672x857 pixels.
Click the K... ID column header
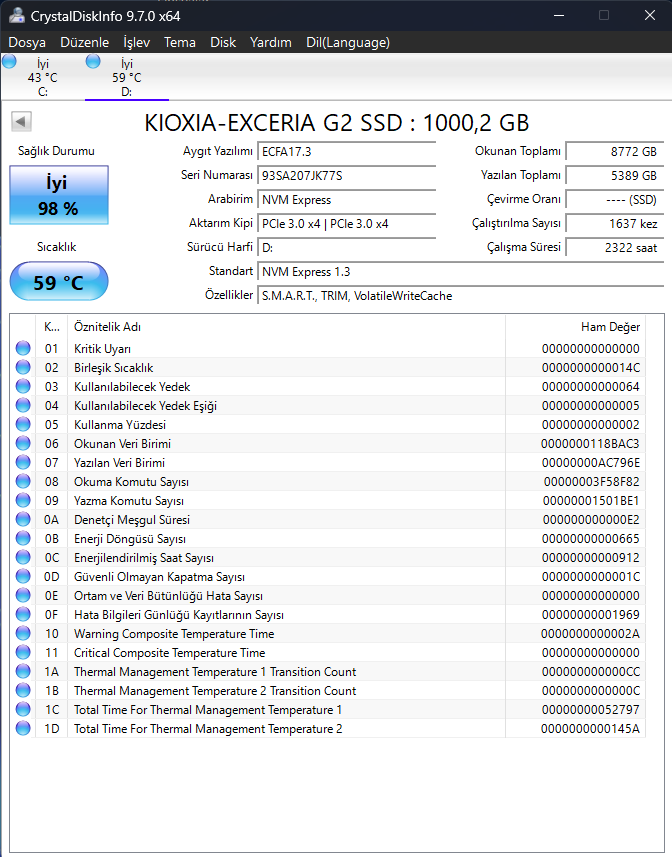click(x=51, y=327)
